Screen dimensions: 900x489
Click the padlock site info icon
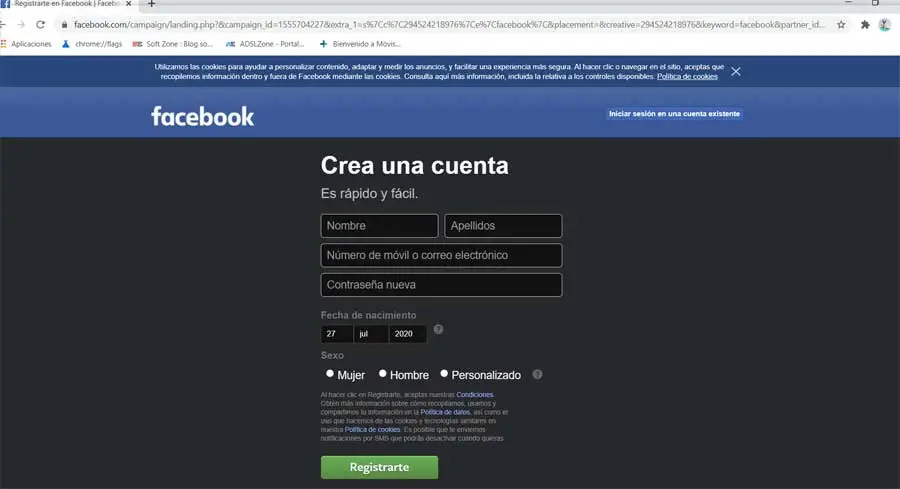coord(64,25)
